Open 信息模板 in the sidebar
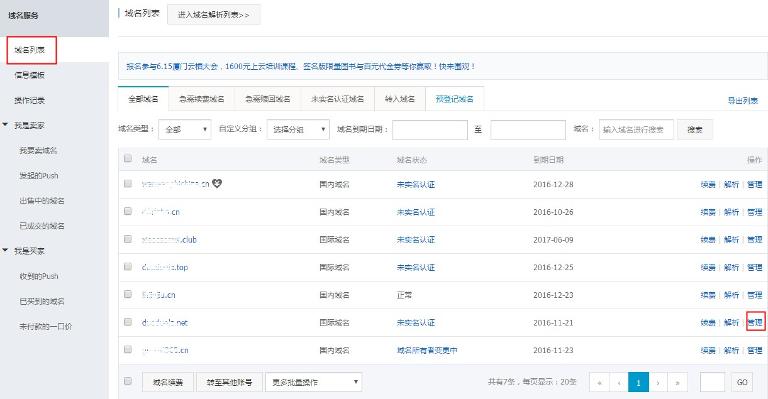 coord(29,75)
